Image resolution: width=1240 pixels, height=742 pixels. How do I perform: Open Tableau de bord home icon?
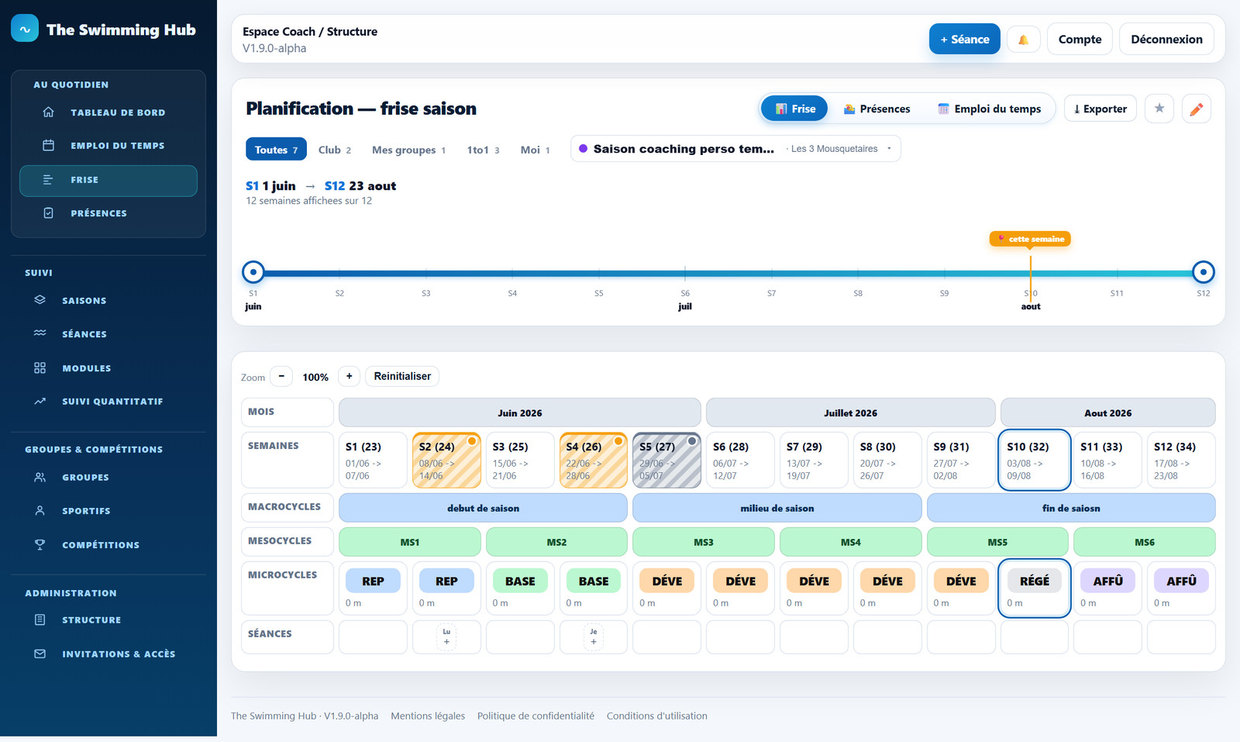[x=48, y=112]
